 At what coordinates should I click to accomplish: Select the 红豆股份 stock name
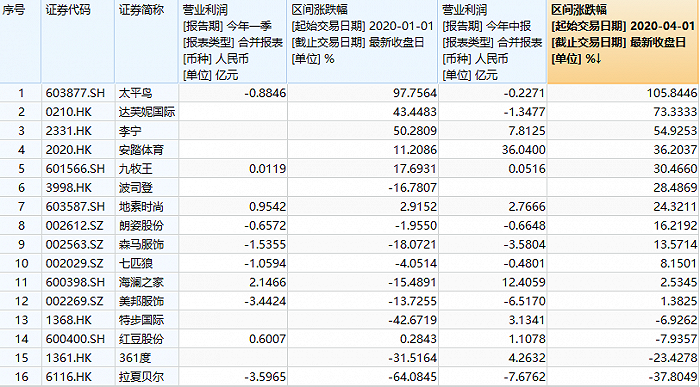pyautogui.click(x=141, y=339)
